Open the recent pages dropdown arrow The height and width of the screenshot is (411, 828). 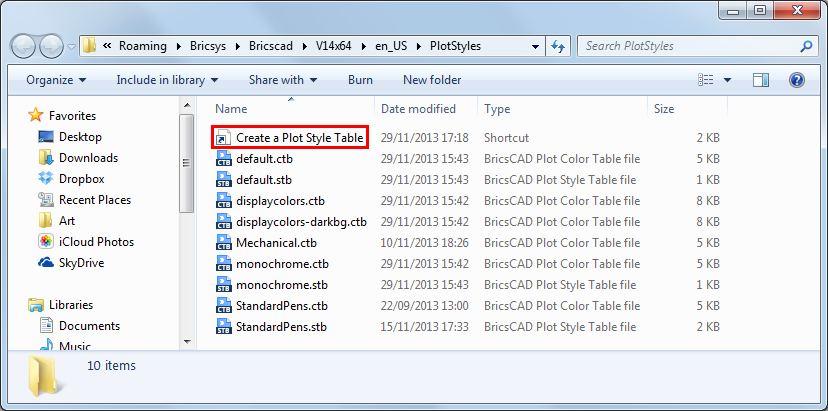[72, 47]
